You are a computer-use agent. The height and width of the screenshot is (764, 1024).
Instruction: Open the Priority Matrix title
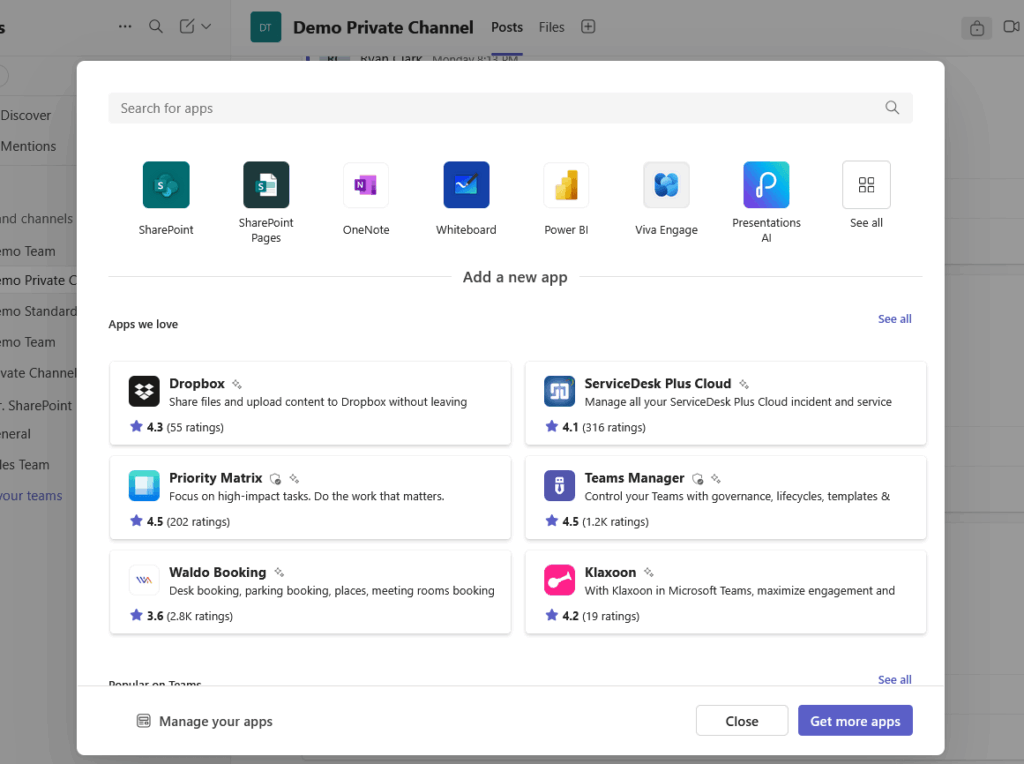(216, 478)
